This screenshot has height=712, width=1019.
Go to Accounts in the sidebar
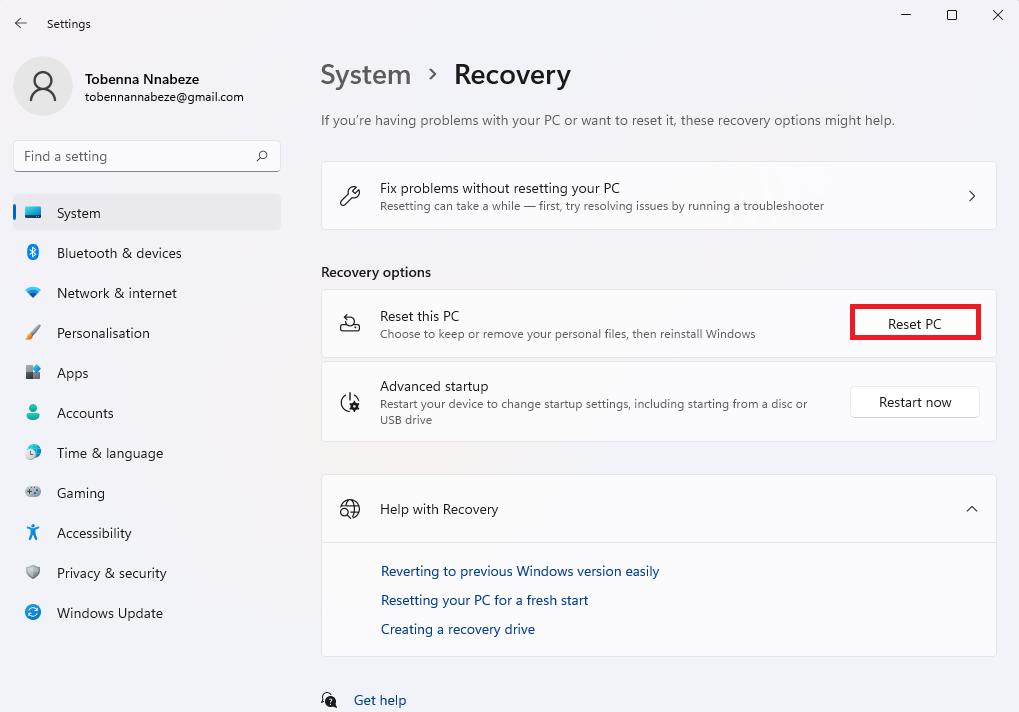tap(85, 413)
